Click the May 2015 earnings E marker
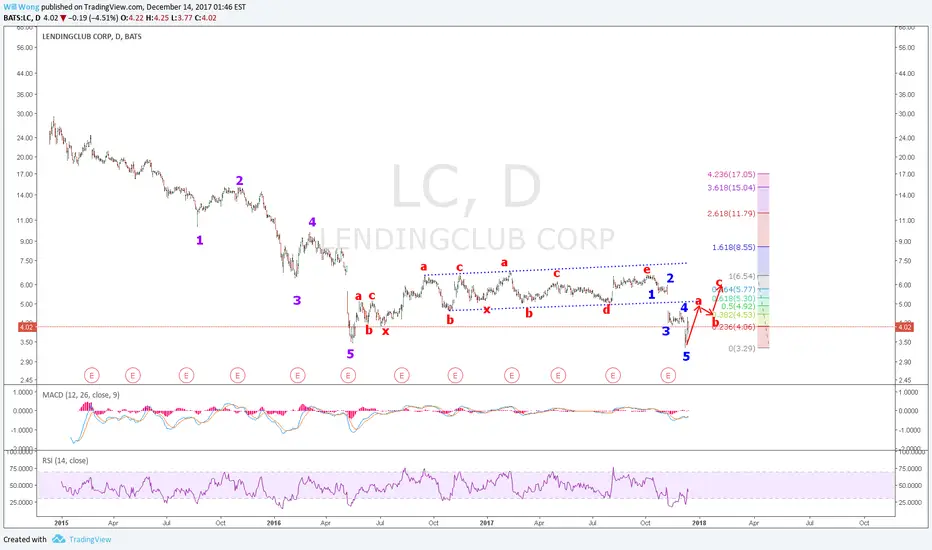 (133, 375)
